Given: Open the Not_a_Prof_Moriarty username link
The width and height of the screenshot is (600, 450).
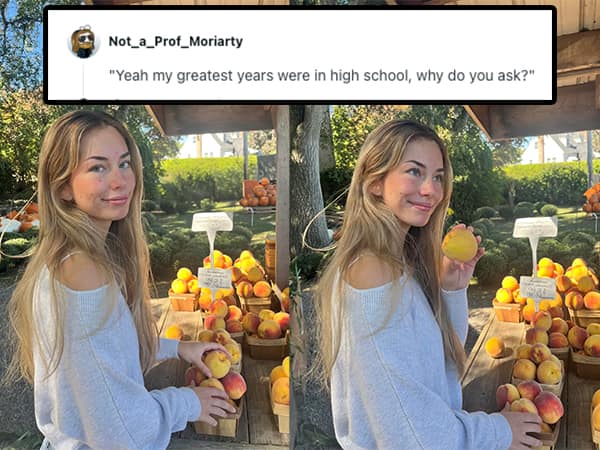Looking at the screenshot, I should coord(176,41).
